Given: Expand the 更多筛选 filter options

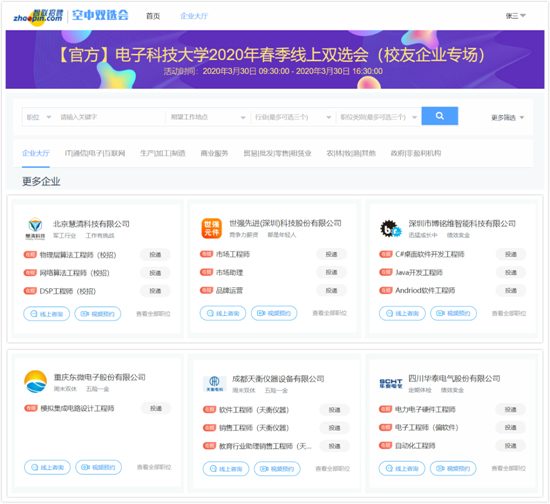Looking at the screenshot, I should 507,117.
